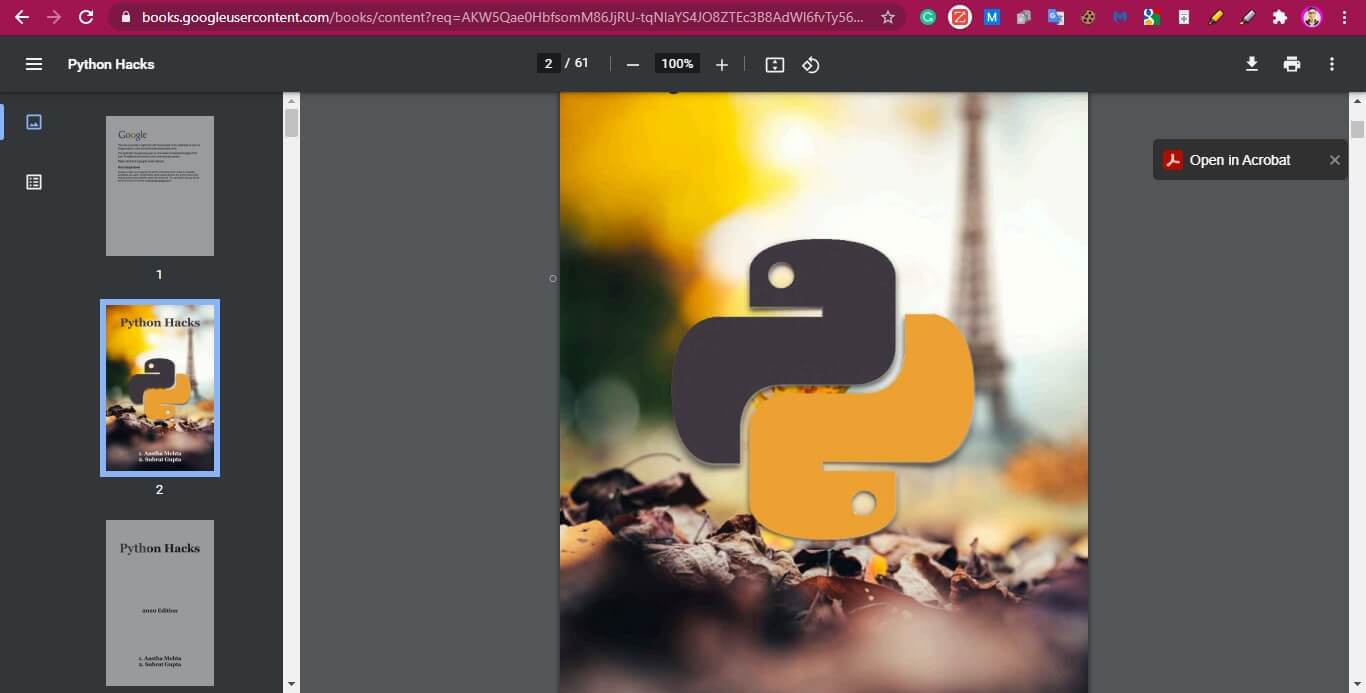Viewport: 1366px width, 693px height.
Task: Click the padlock site info icon
Action: pyautogui.click(x=125, y=17)
